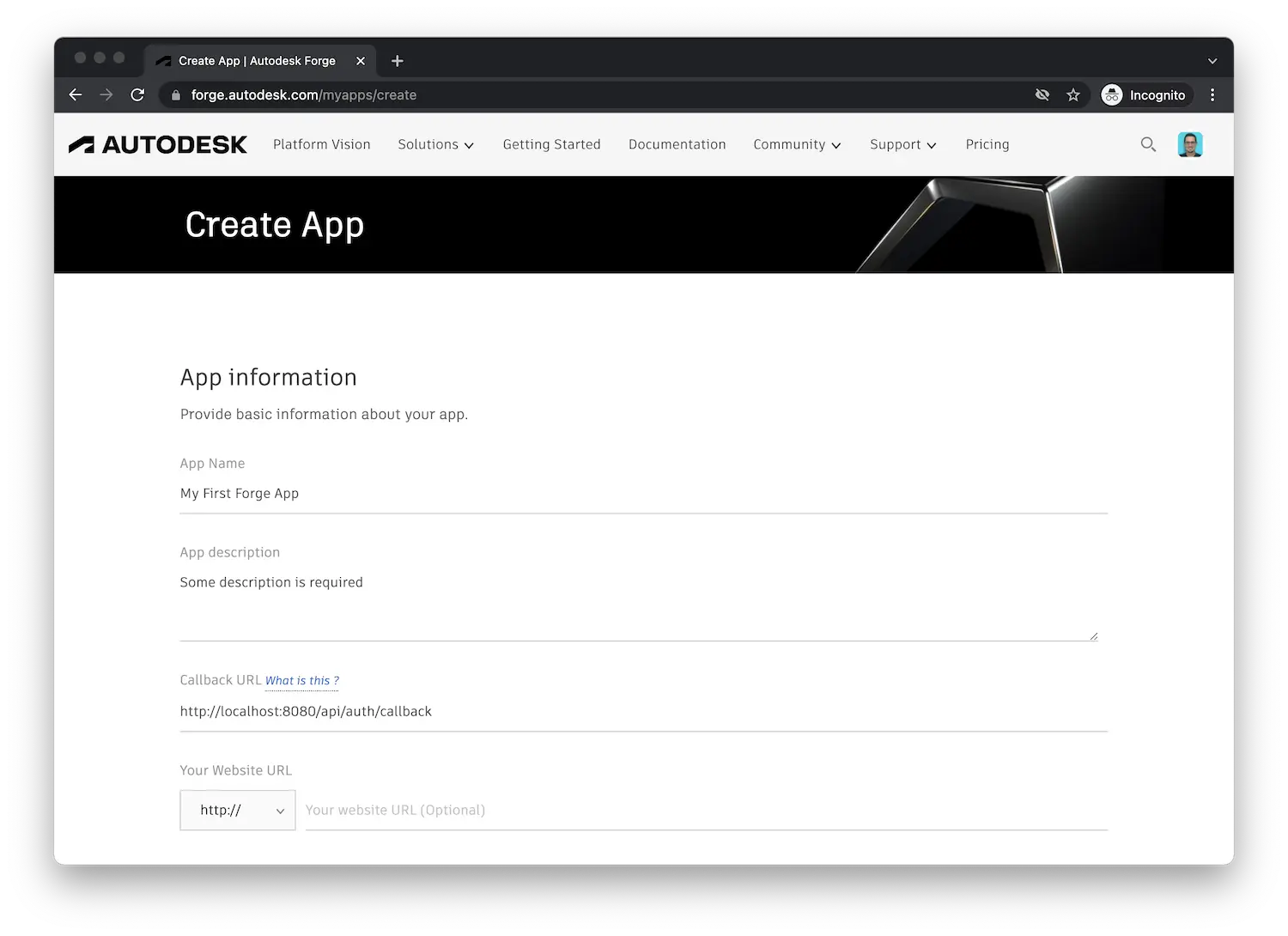The height and width of the screenshot is (936, 1288).
Task: Open a new tab with the plus button
Action: coord(397,61)
